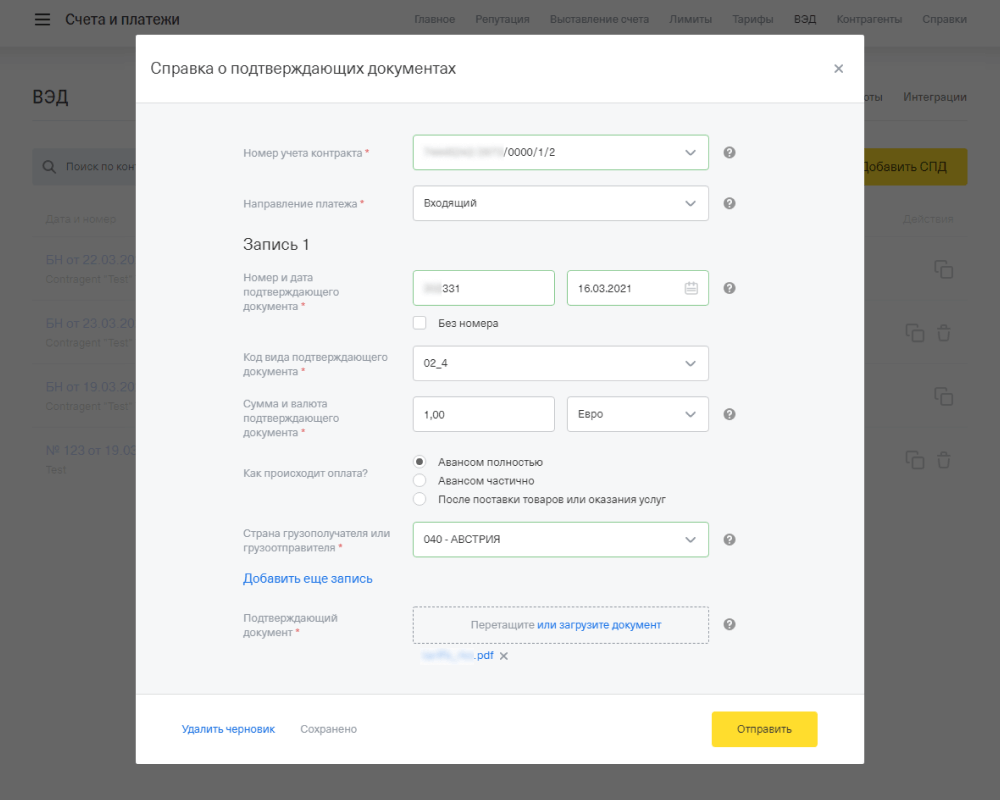Click help icon next to document date

729,288
